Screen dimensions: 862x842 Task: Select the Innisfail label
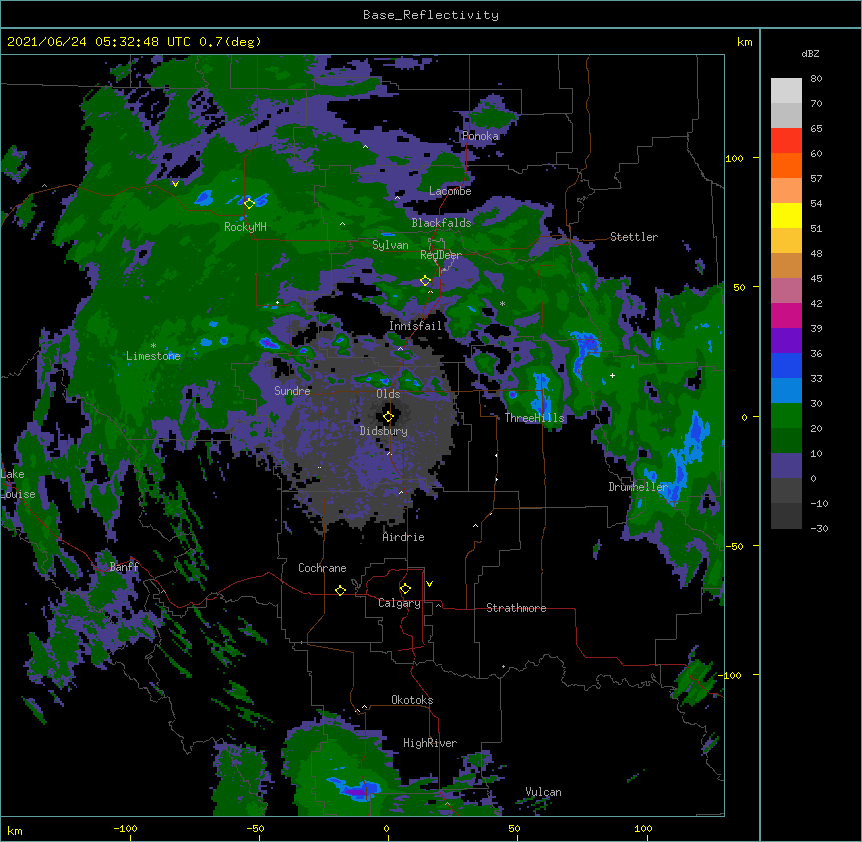415,326
